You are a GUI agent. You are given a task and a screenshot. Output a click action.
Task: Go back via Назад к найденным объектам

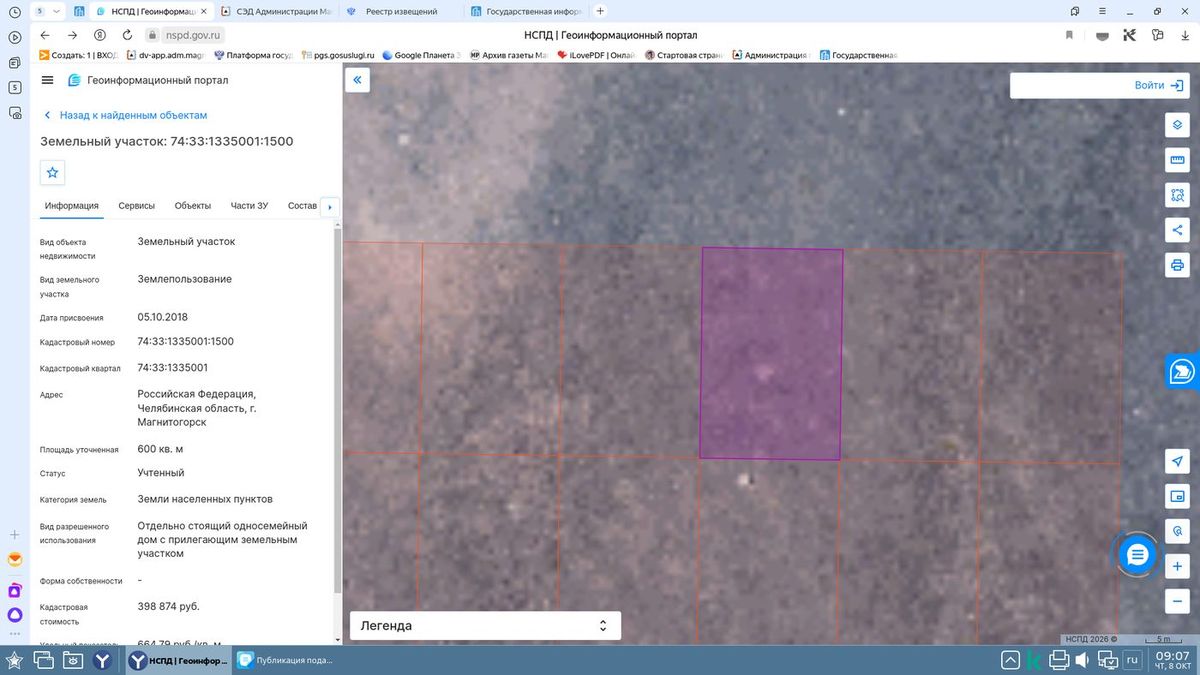coord(125,115)
